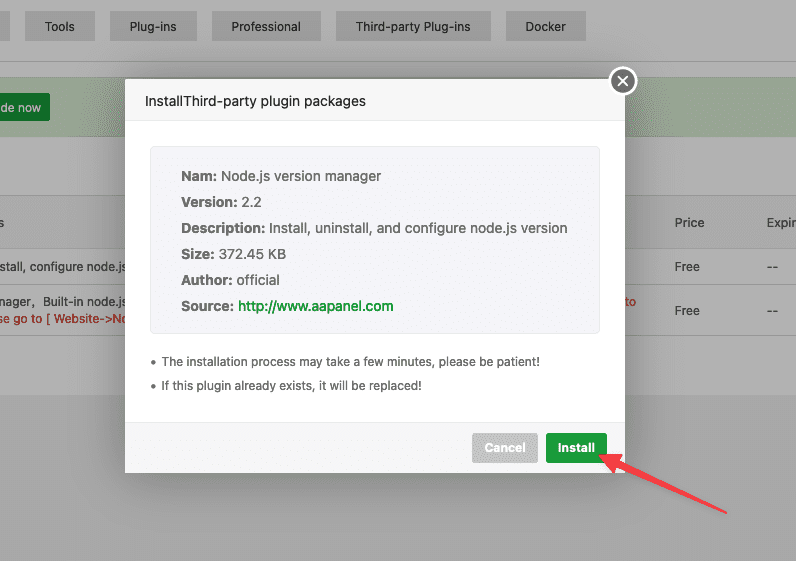The width and height of the screenshot is (796, 561).
Task: Click the red 'go to [ Website' notice text
Action: 60,319
